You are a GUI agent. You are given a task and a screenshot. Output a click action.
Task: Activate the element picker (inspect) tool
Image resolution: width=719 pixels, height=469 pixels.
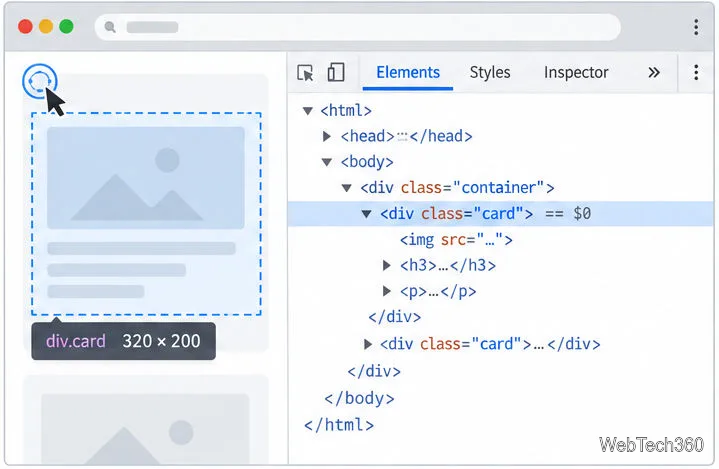click(x=305, y=72)
